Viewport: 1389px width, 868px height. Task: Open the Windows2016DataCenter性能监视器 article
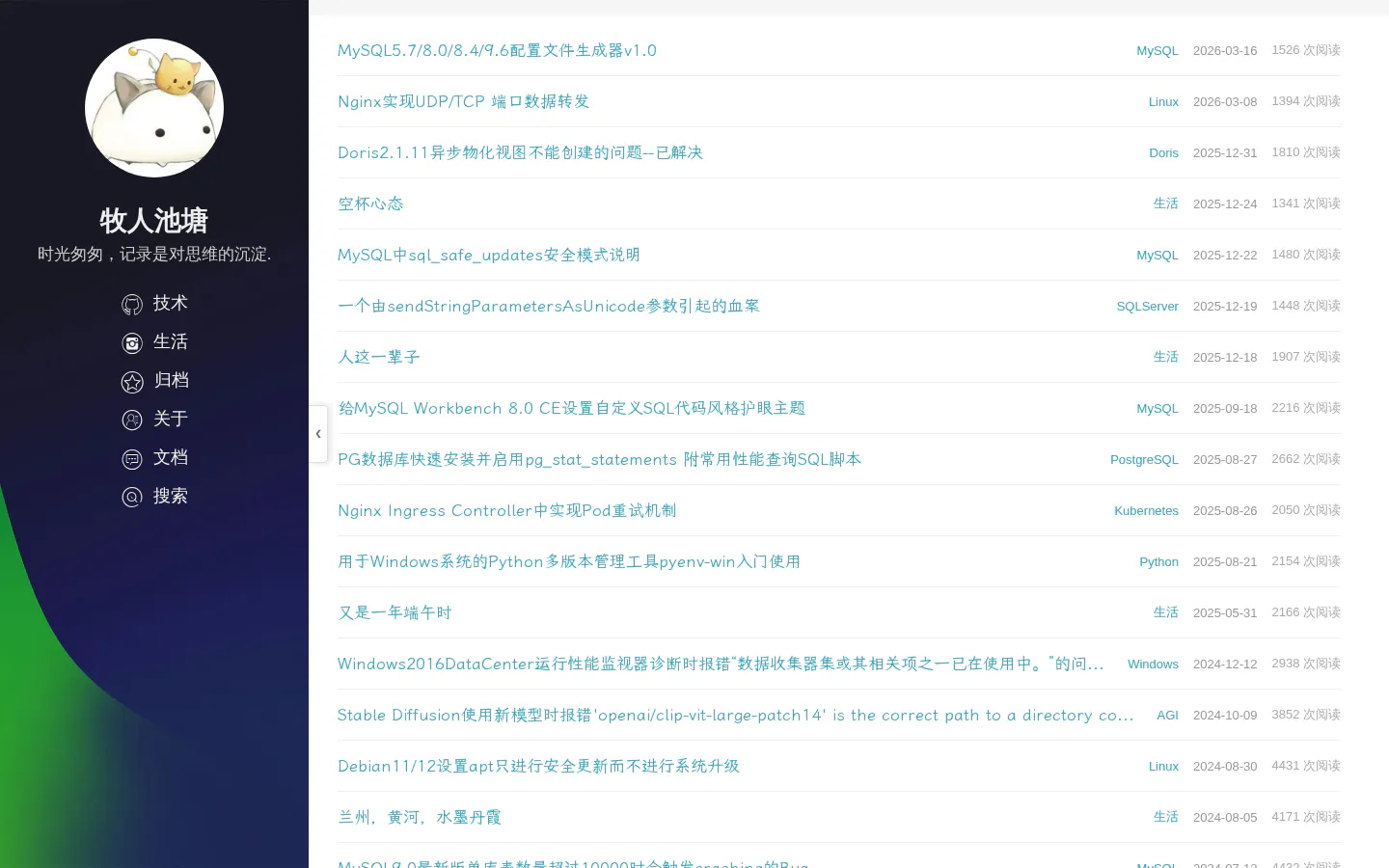pos(721,664)
